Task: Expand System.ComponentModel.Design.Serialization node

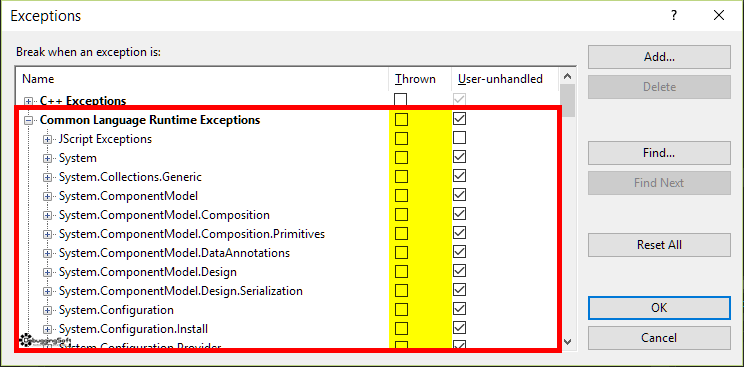Action: (x=47, y=291)
